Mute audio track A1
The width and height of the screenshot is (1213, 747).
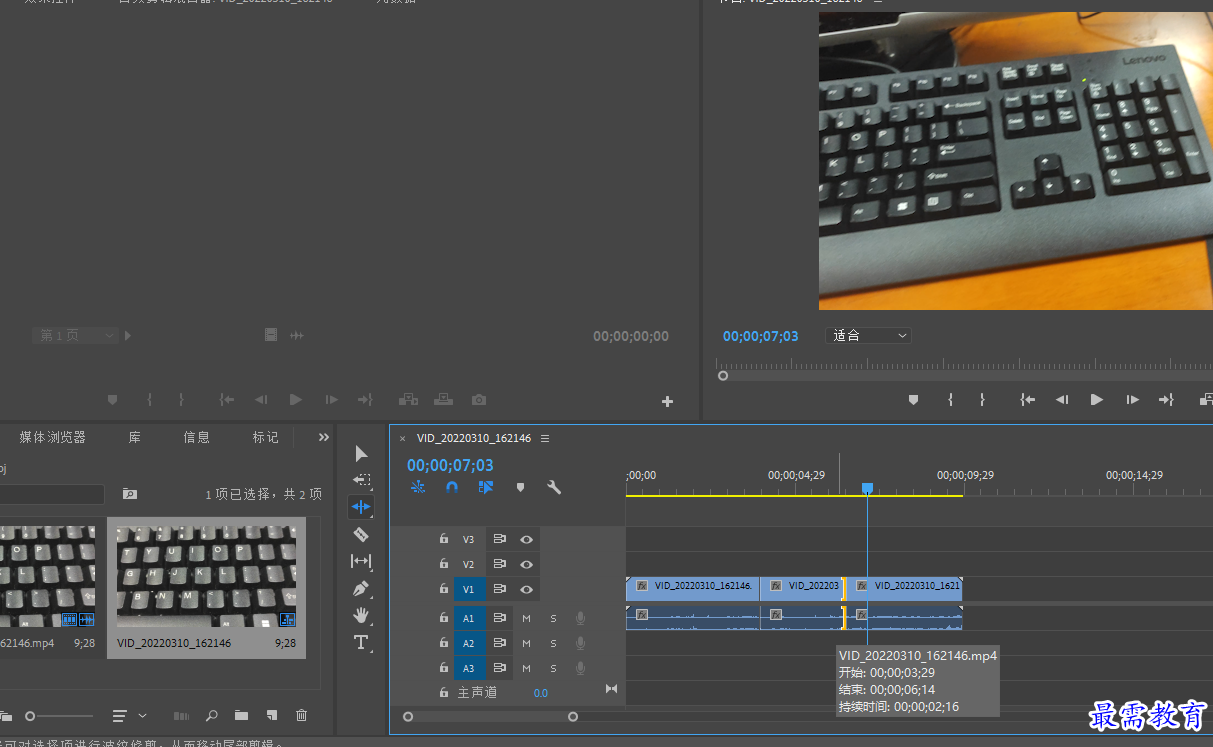point(526,618)
